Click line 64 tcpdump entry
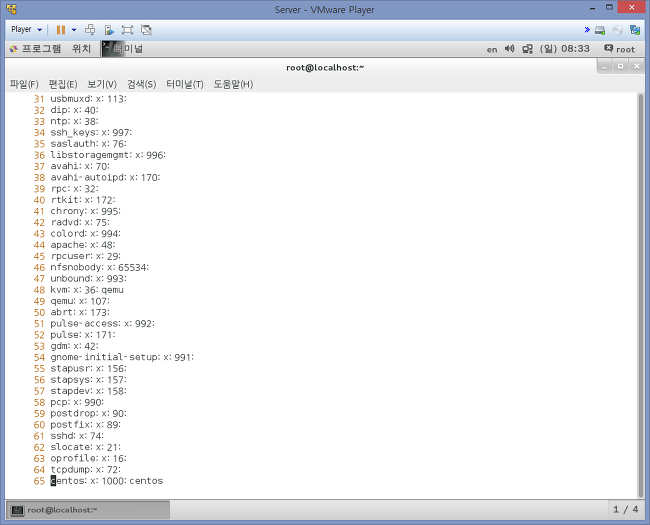The height and width of the screenshot is (525, 650). [x=85, y=469]
